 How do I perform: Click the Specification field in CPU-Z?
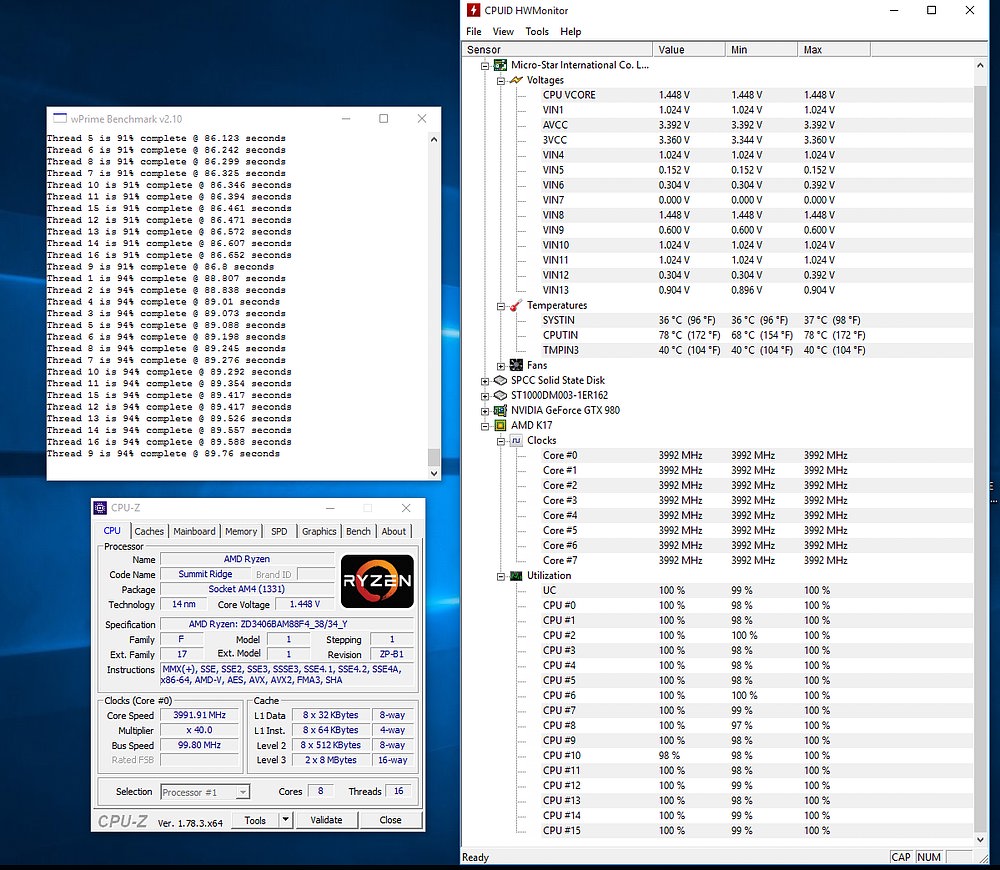pyautogui.click(x=287, y=624)
